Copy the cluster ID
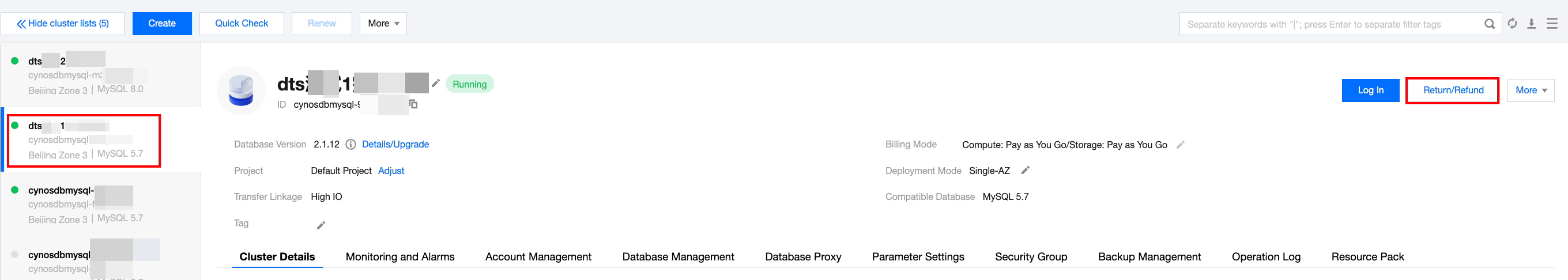 (413, 104)
